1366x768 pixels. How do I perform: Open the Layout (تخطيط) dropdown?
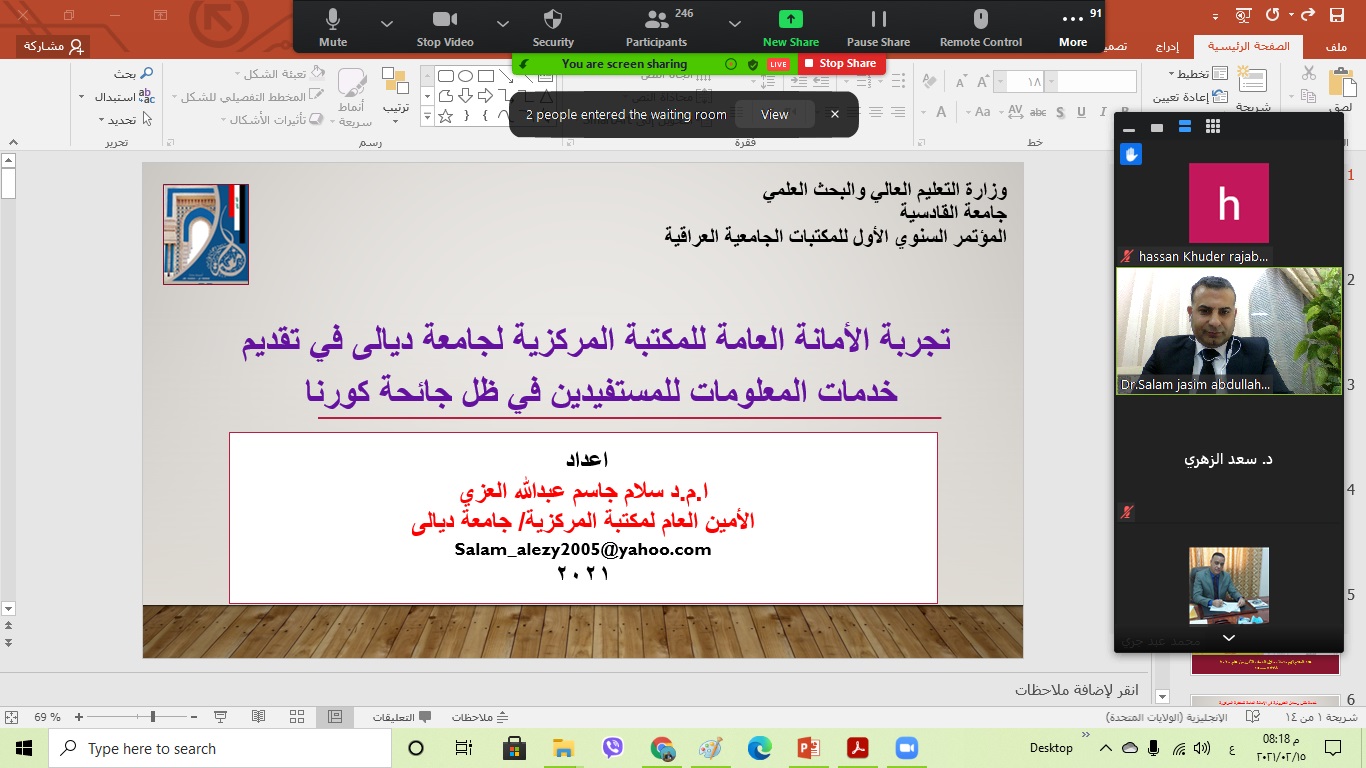(x=1196, y=74)
